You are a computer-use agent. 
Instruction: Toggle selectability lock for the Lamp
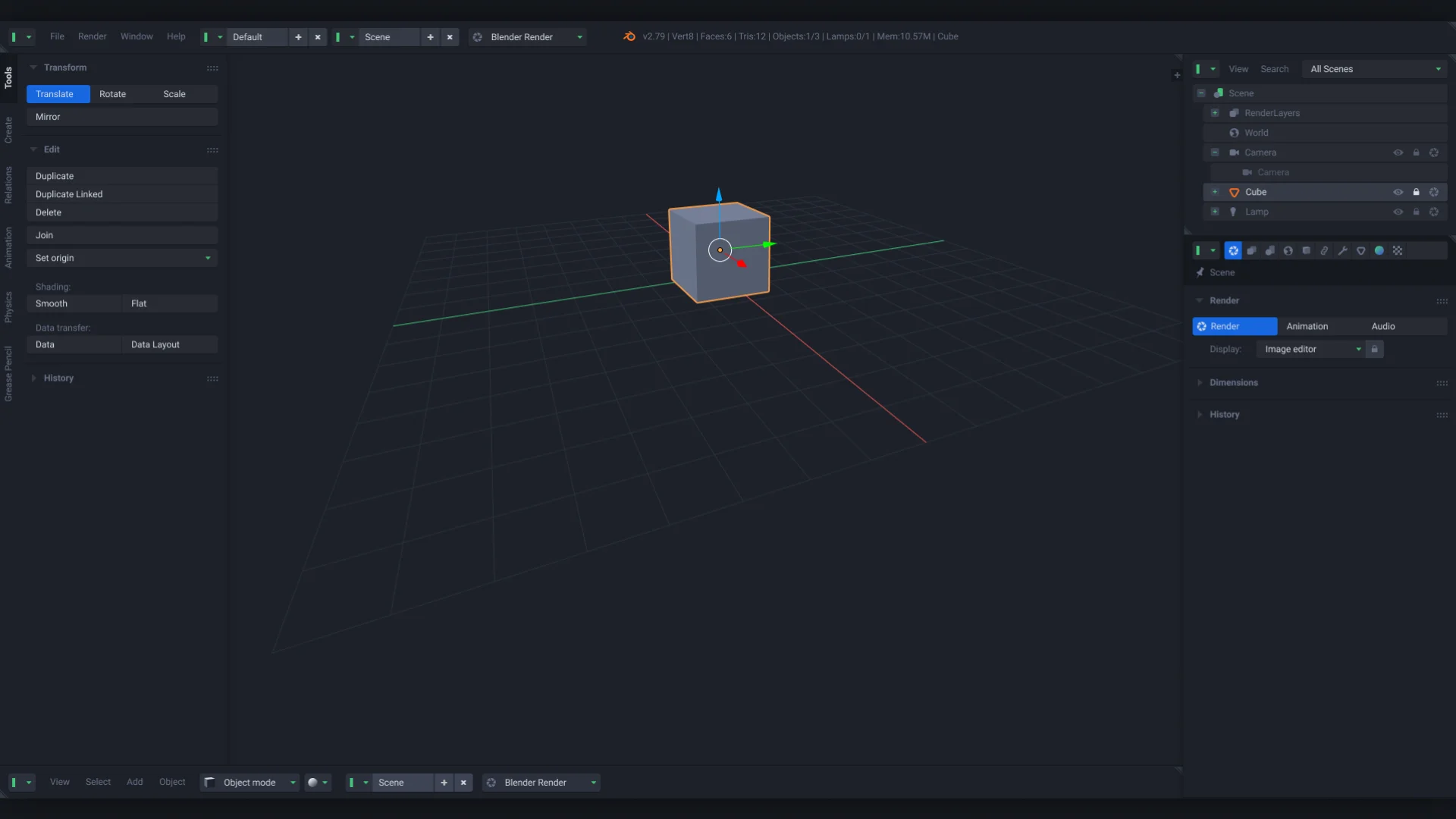tap(1416, 212)
